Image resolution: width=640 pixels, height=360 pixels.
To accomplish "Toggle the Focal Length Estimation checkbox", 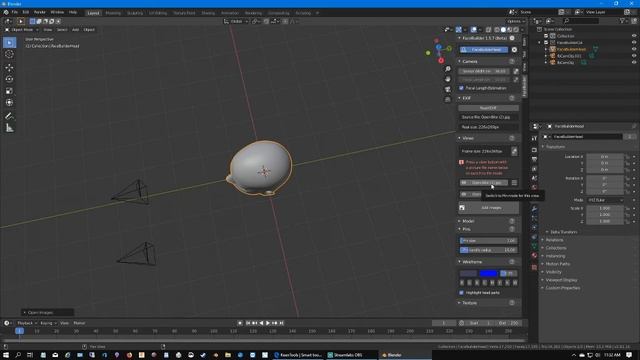I will [x=462, y=88].
